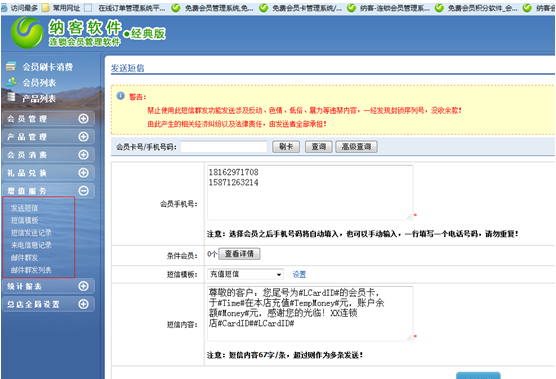Screen dimensions: 556x379
Task: Click the 纳客软件 green logo
Action: pos(27,33)
